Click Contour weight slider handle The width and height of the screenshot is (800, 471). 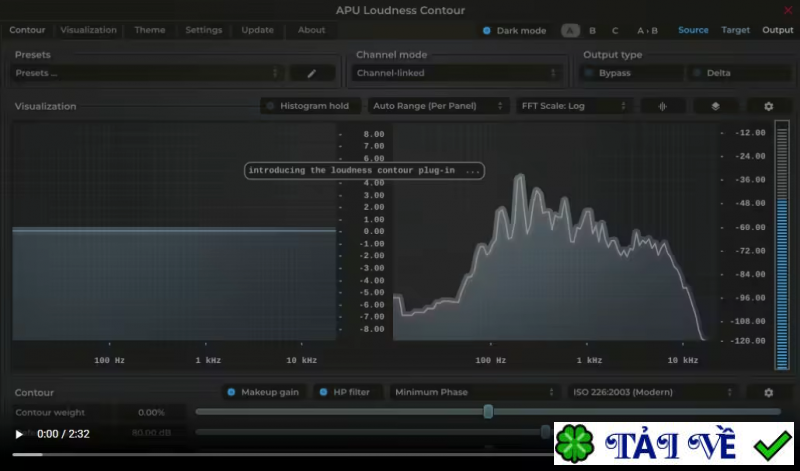(488, 411)
